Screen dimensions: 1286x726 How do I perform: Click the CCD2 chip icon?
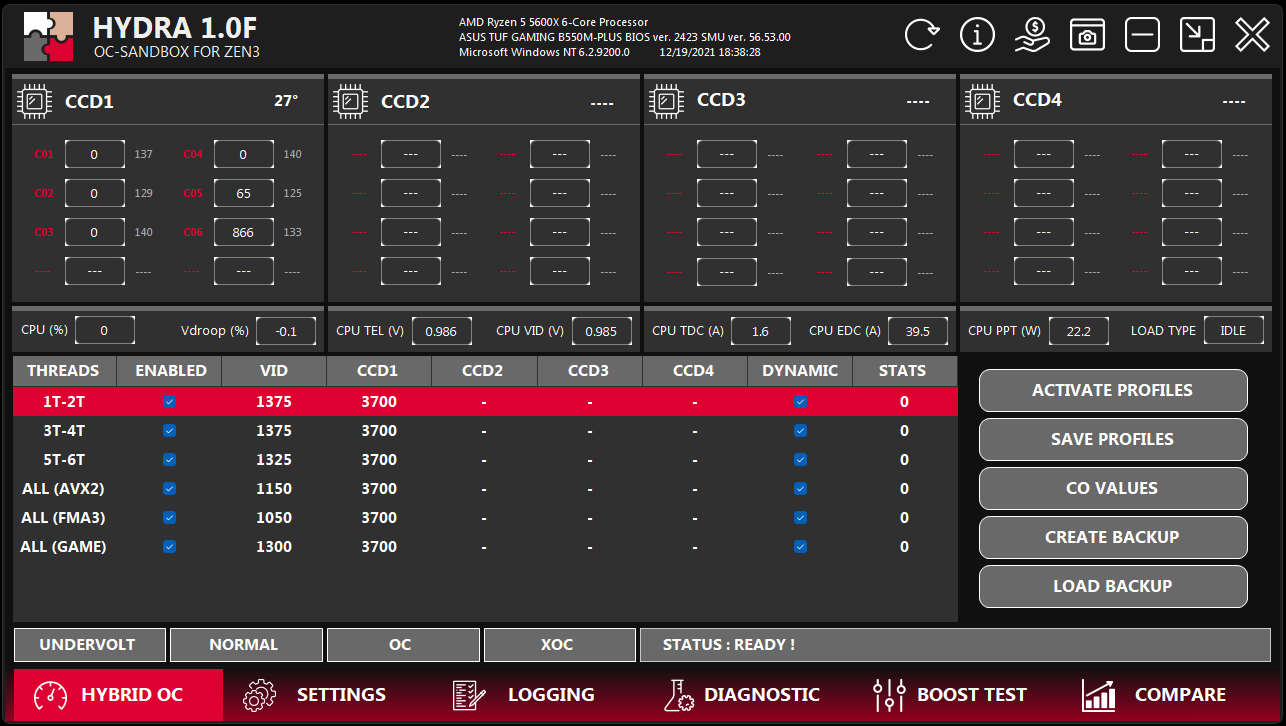click(351, 101)
